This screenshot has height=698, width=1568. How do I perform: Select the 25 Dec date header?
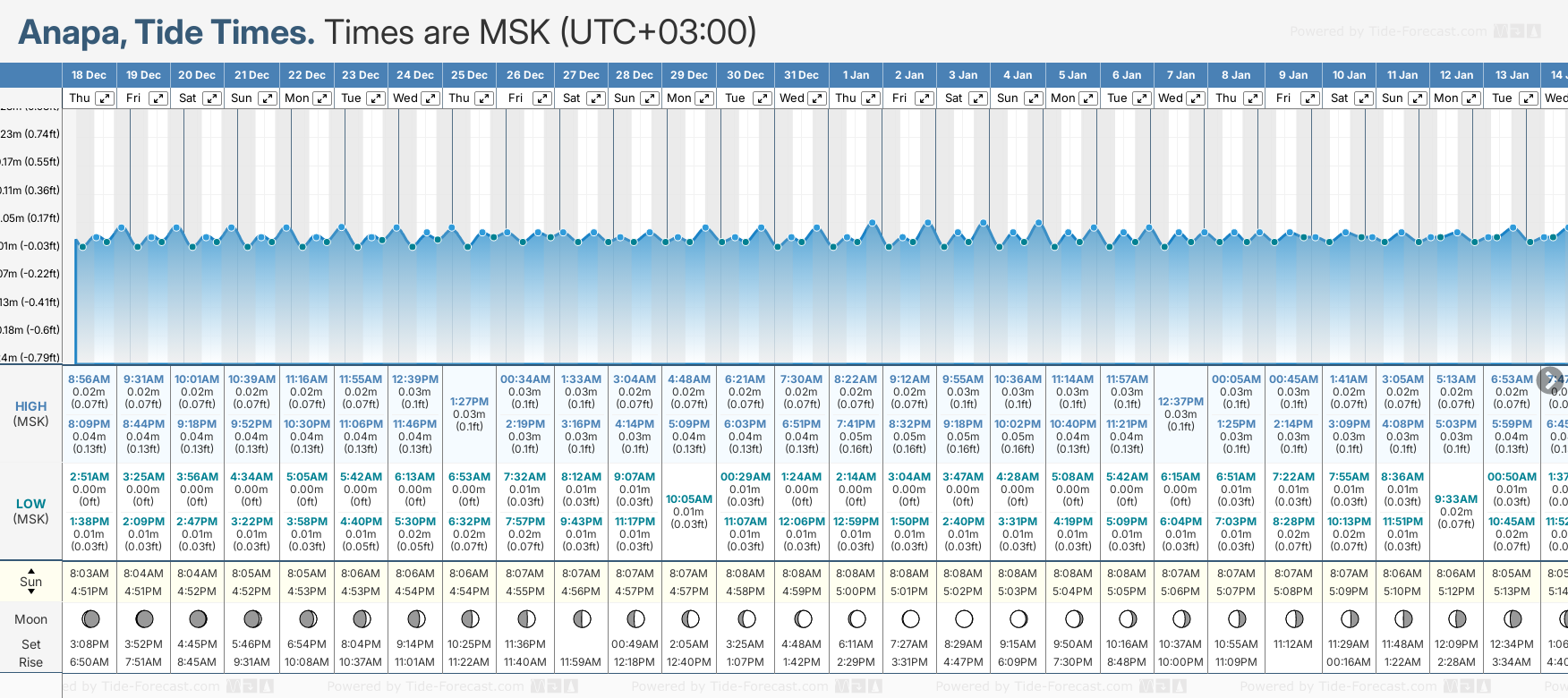[x=469, y=75]
